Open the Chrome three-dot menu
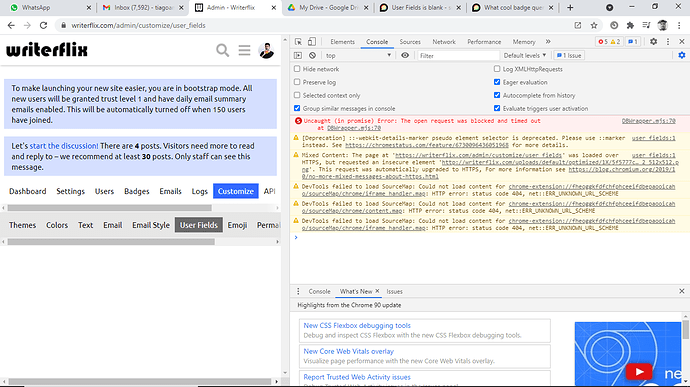 point(679,26)
